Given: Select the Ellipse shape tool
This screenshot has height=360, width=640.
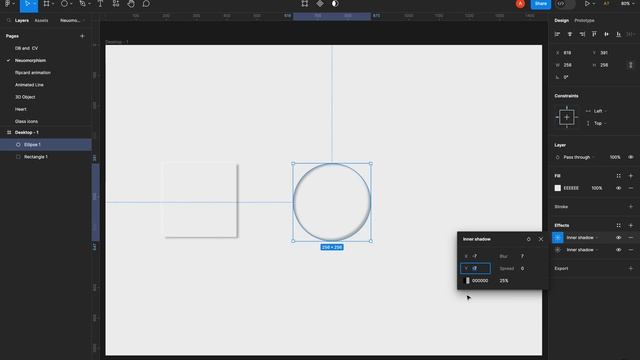Looking at the screenshot, I should [x=64, y=4].
